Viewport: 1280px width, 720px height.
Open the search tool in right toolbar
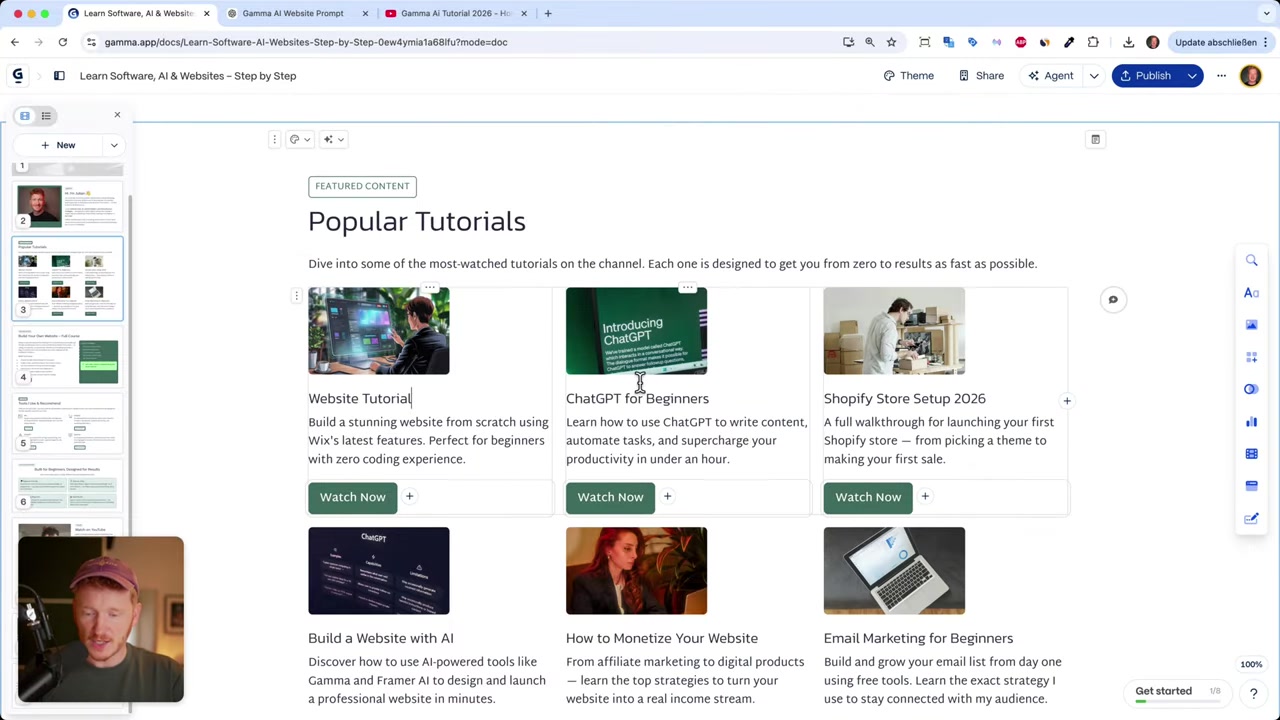click(1251, 260)
